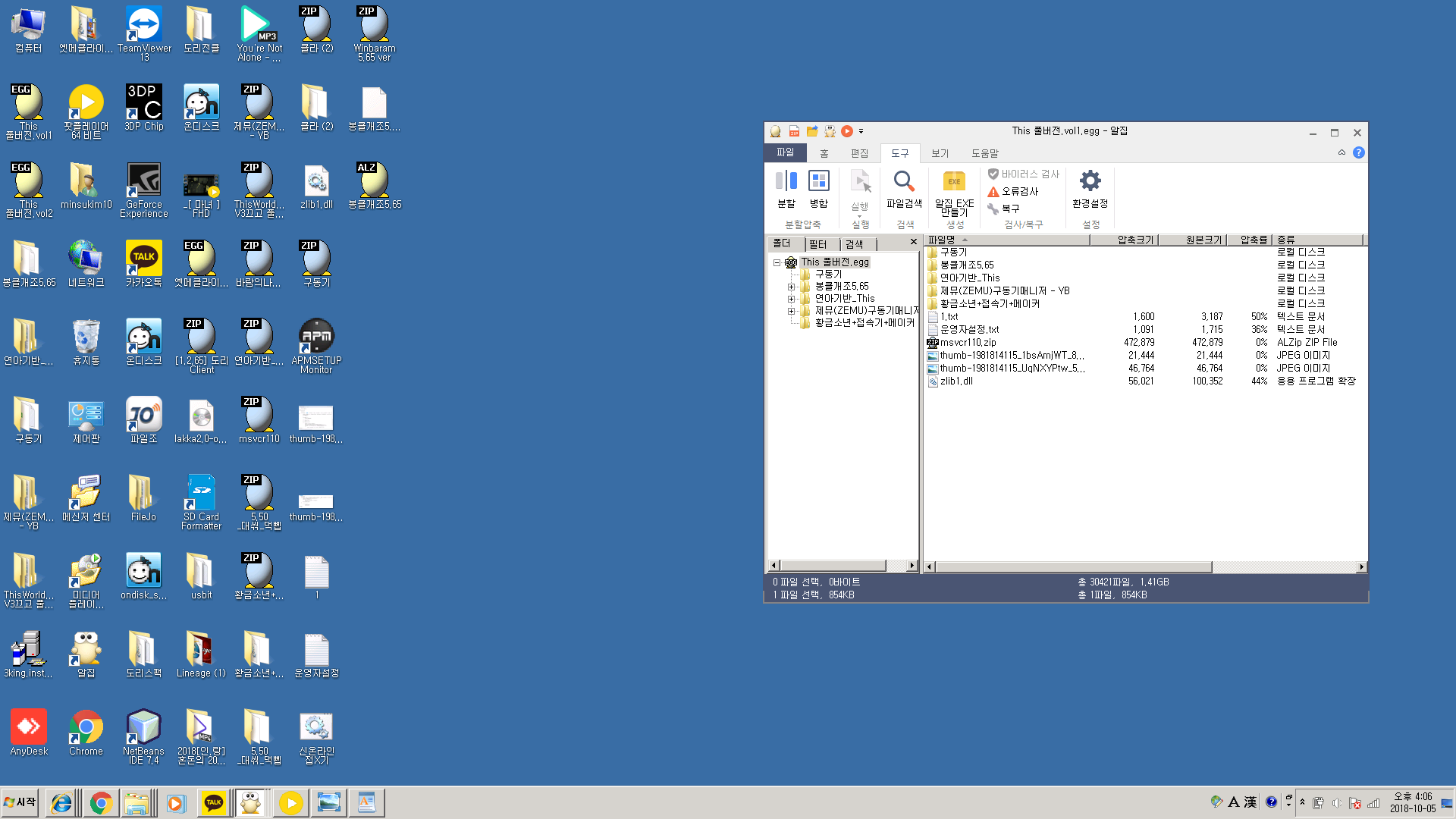Run 오류검사 error check

pos(1013,191)
